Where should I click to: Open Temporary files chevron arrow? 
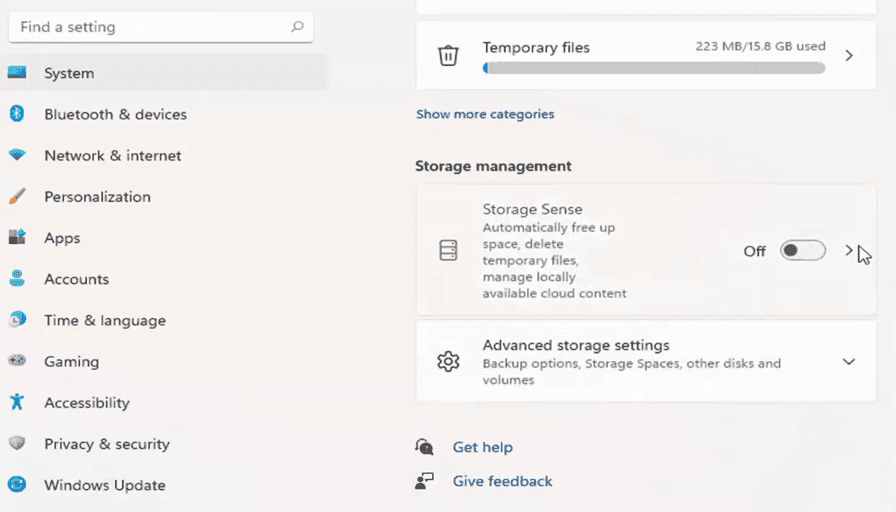point(849,55)
